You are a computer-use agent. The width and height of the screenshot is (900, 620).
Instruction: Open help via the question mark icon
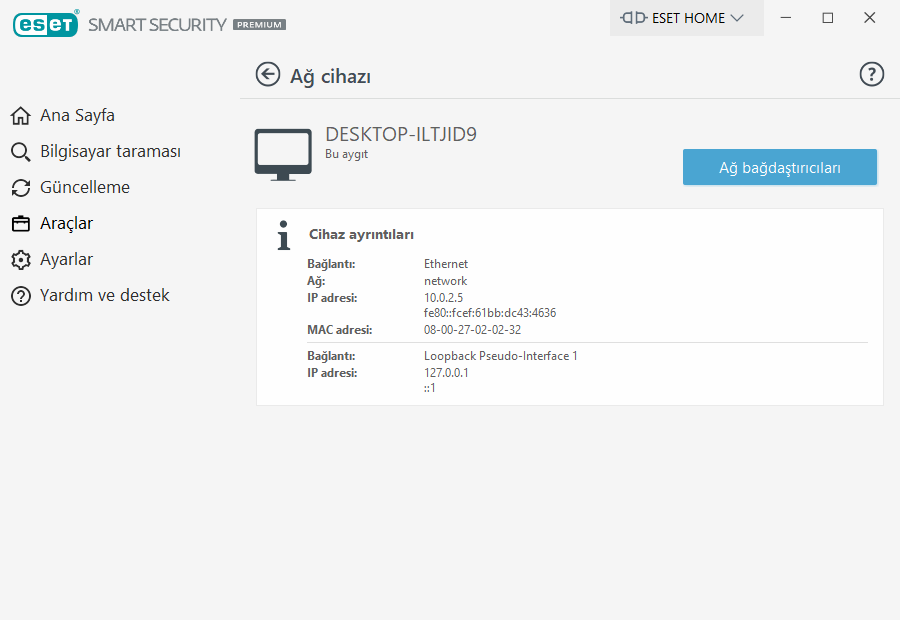coord(872,75)
